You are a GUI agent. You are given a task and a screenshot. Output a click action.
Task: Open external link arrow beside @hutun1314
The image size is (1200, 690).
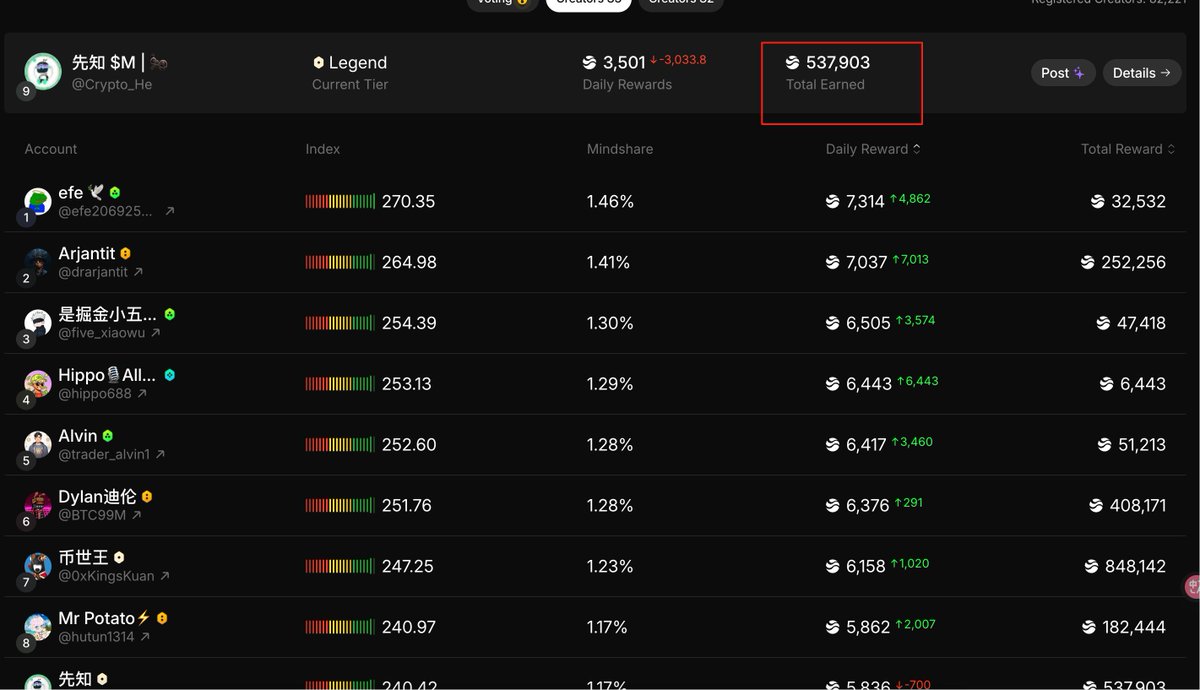pos(145,637)
